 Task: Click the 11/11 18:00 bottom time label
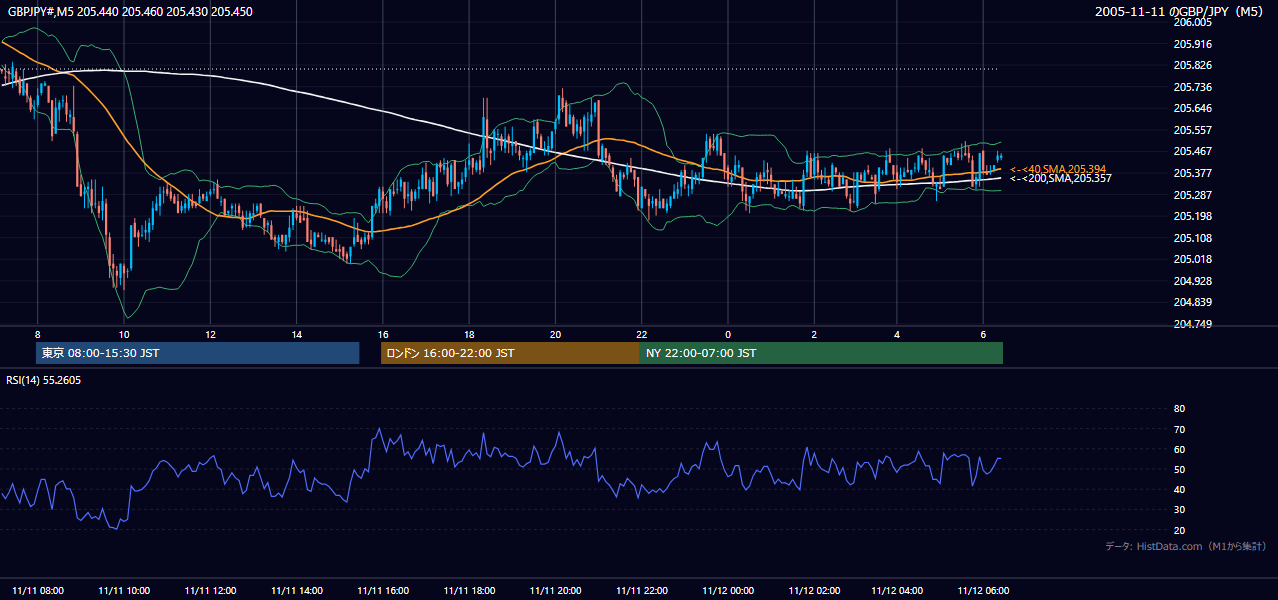469,590
